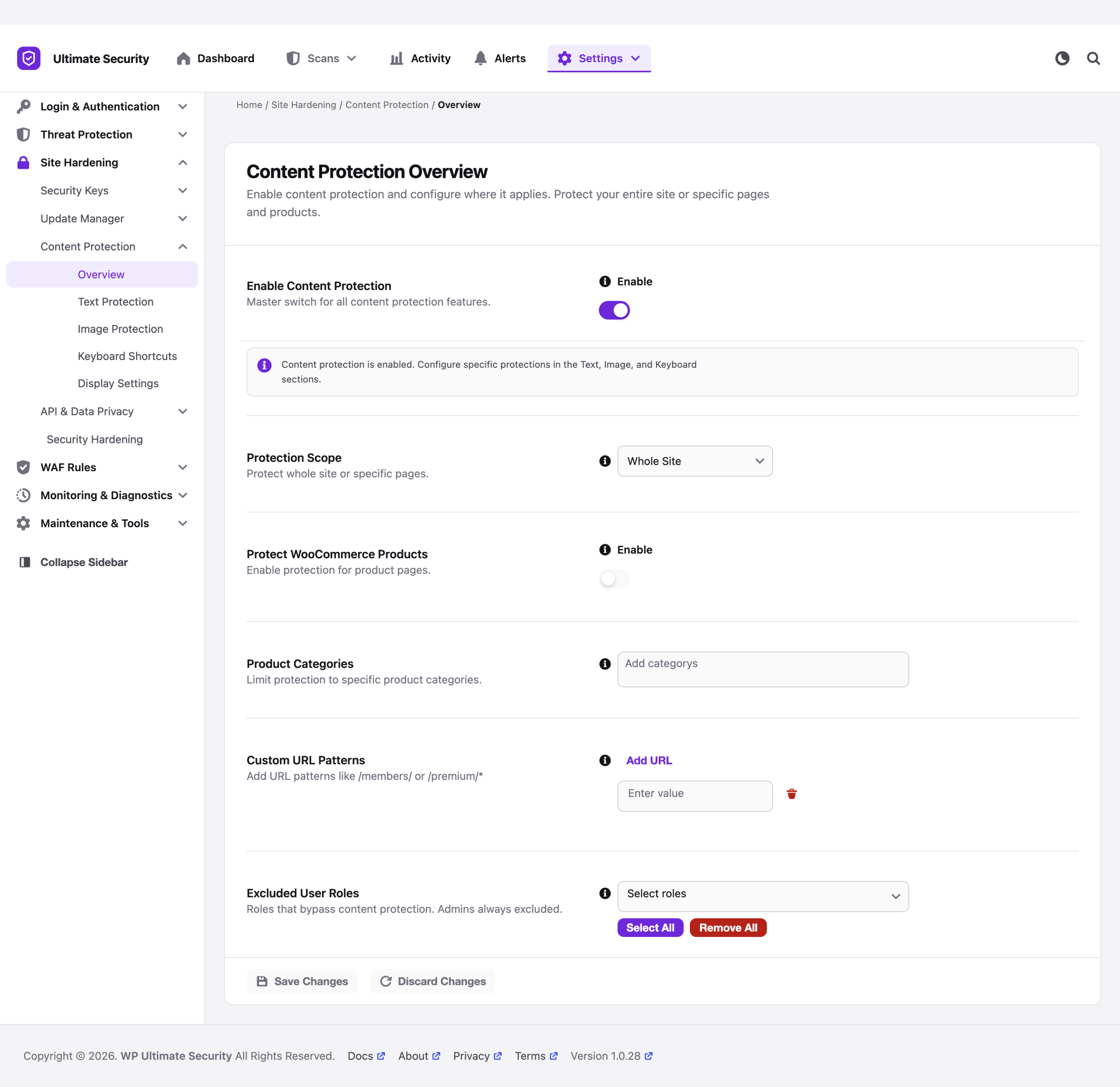Image resolution: width=1120 pixels, height=1087 pixels.
Task: Click the Select All roles button
Action: 650,928
